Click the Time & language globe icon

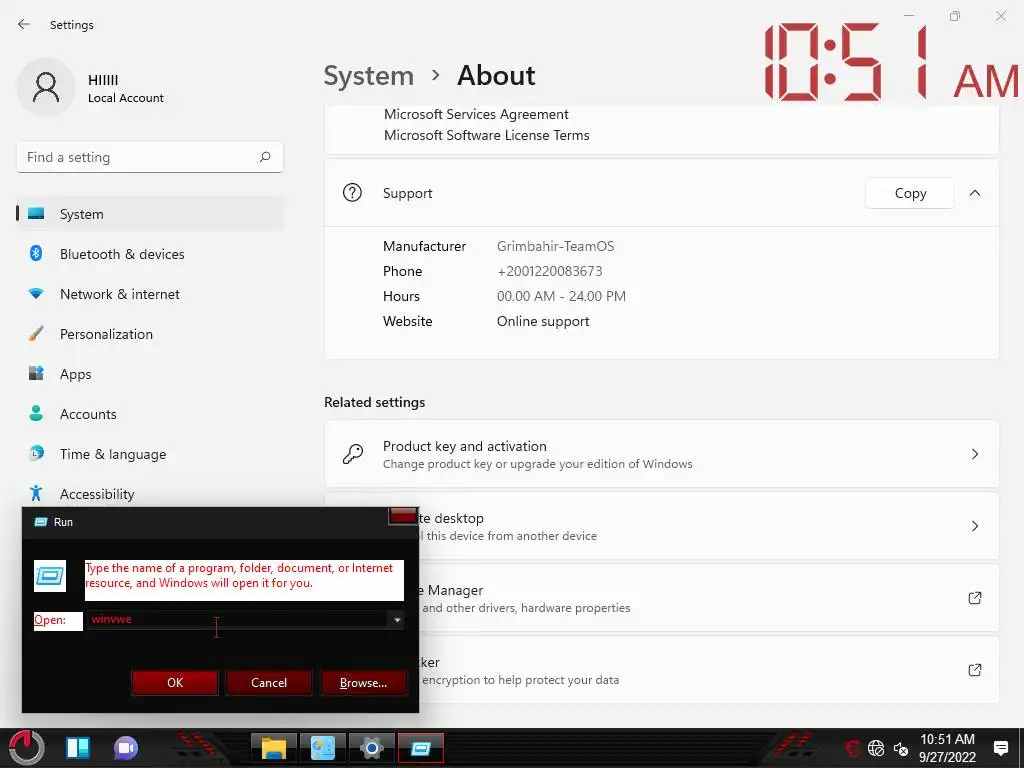coord(36,453)
